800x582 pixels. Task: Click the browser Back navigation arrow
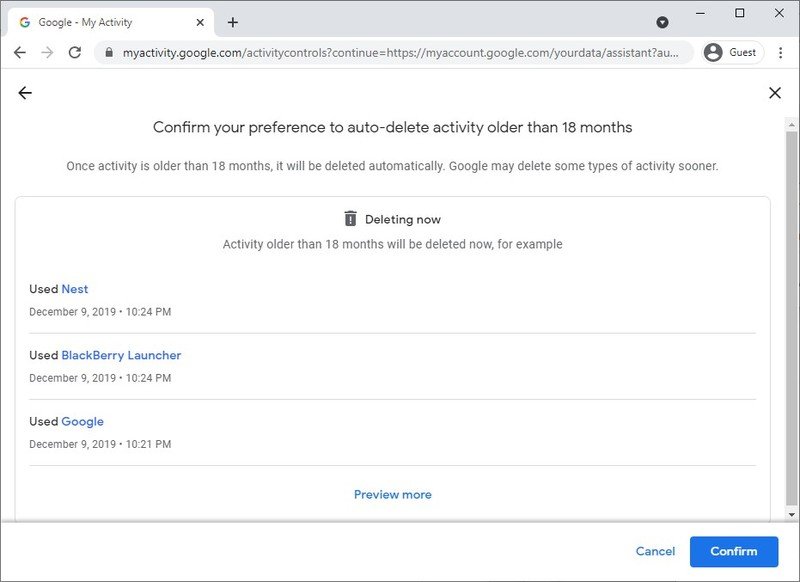pos(20,53)
